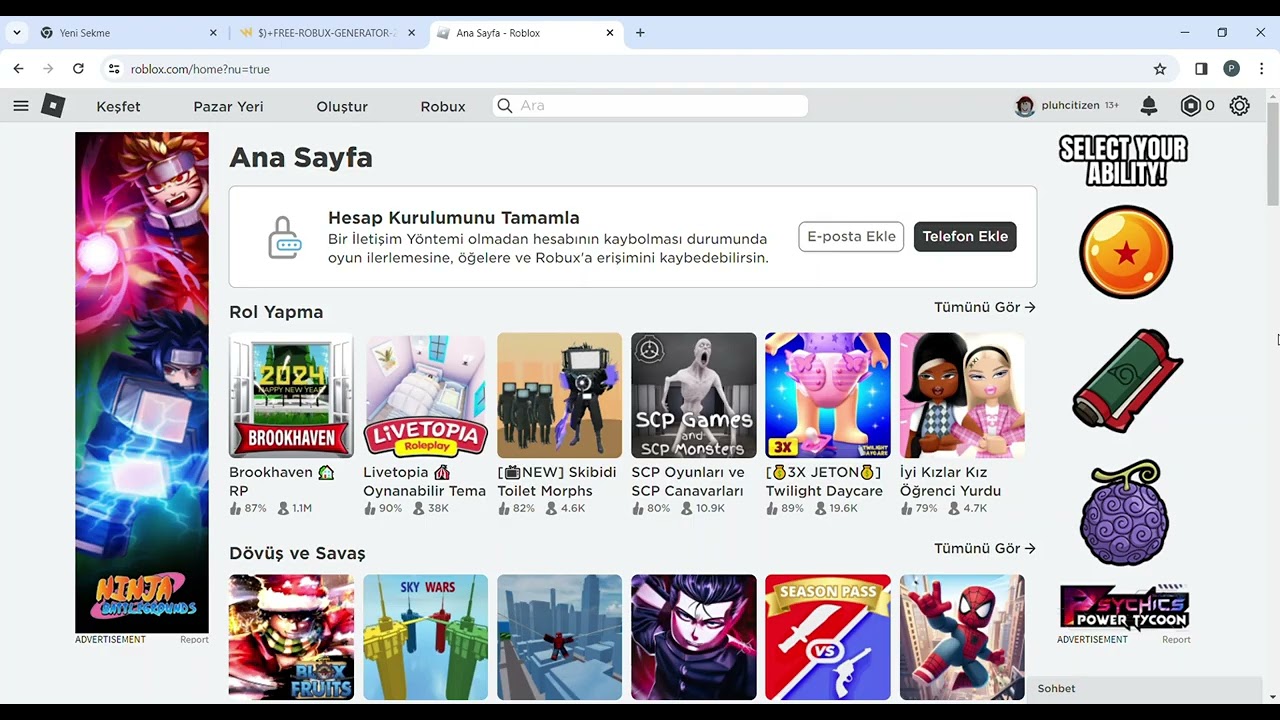
Task: Open the settings gear icon
Action: coord(1240,106)
